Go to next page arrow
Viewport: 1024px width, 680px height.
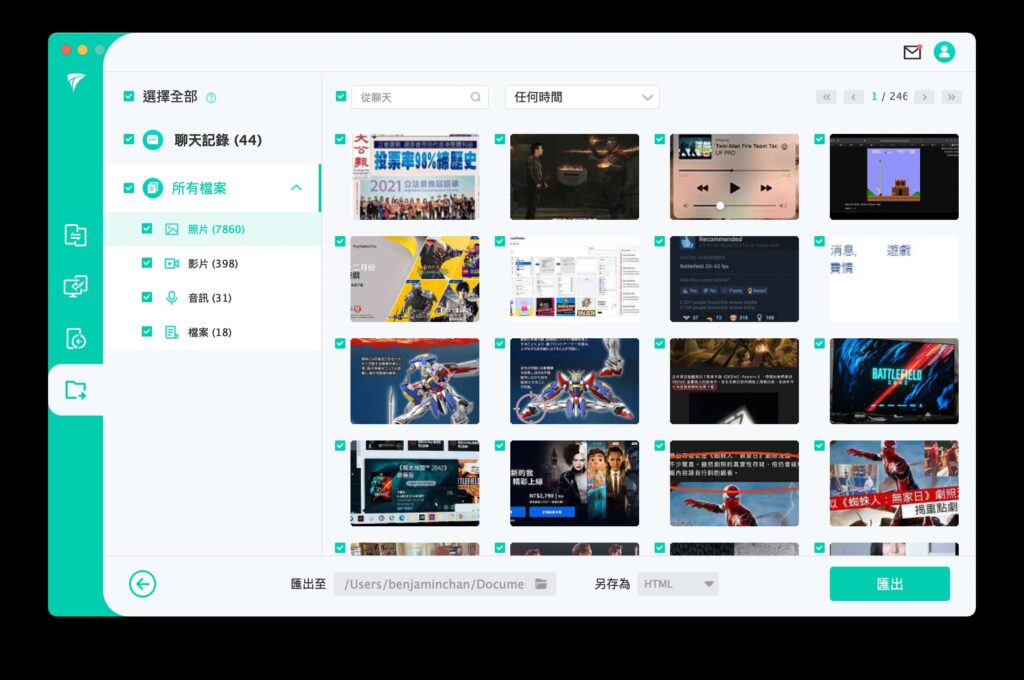(924, 97)
